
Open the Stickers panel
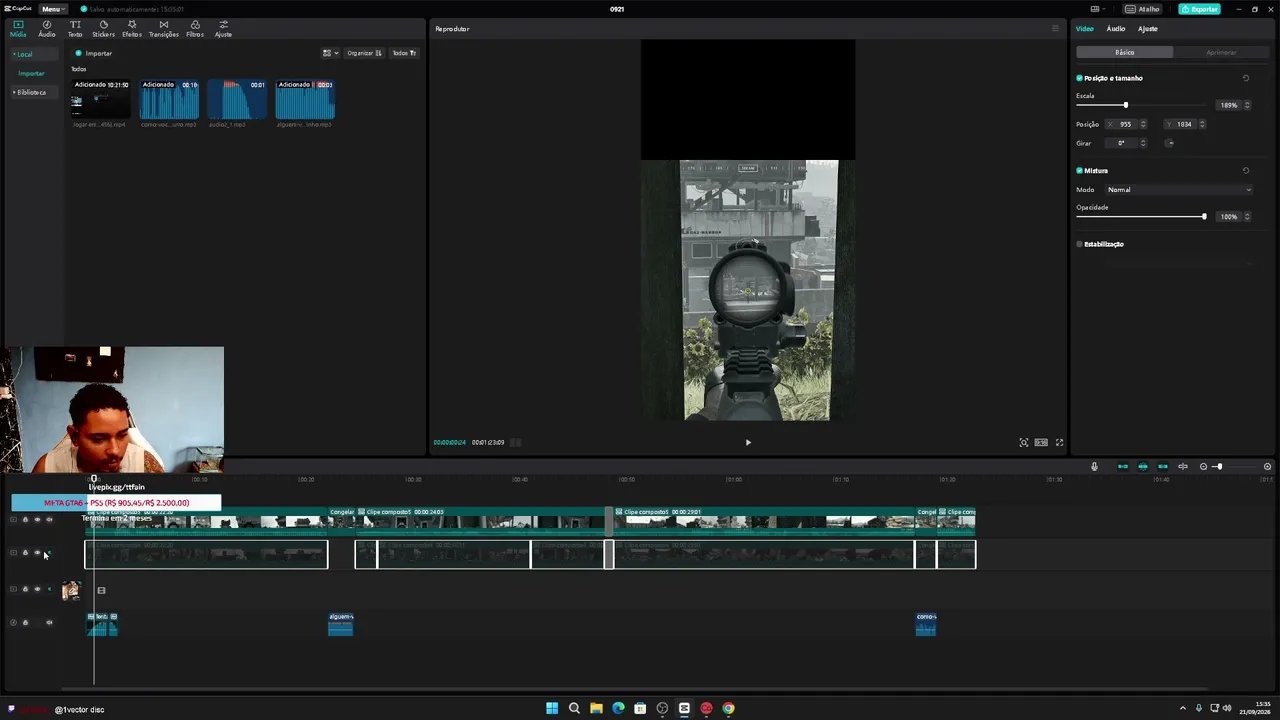point(103,29)
